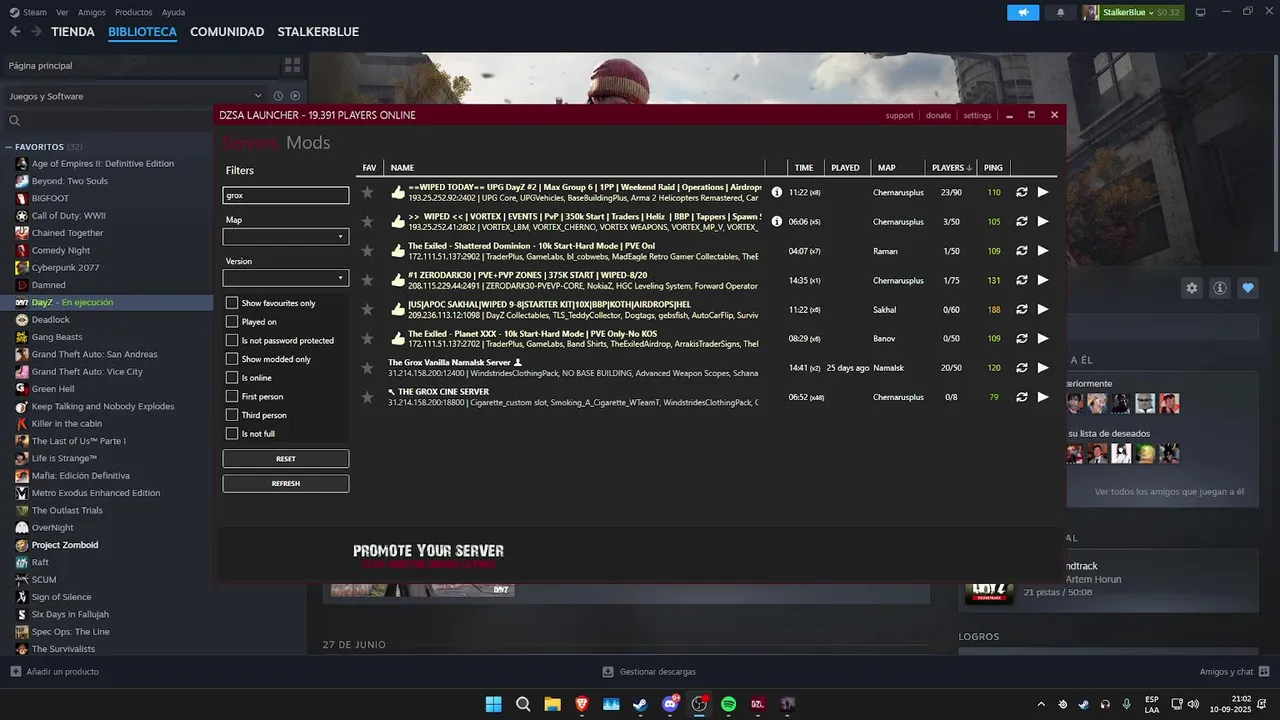Image resolution: width=1280 pixels, height=720 pixels.
Task: Open DayZ game settings gear in Steam
Action: pos(1192,288)
